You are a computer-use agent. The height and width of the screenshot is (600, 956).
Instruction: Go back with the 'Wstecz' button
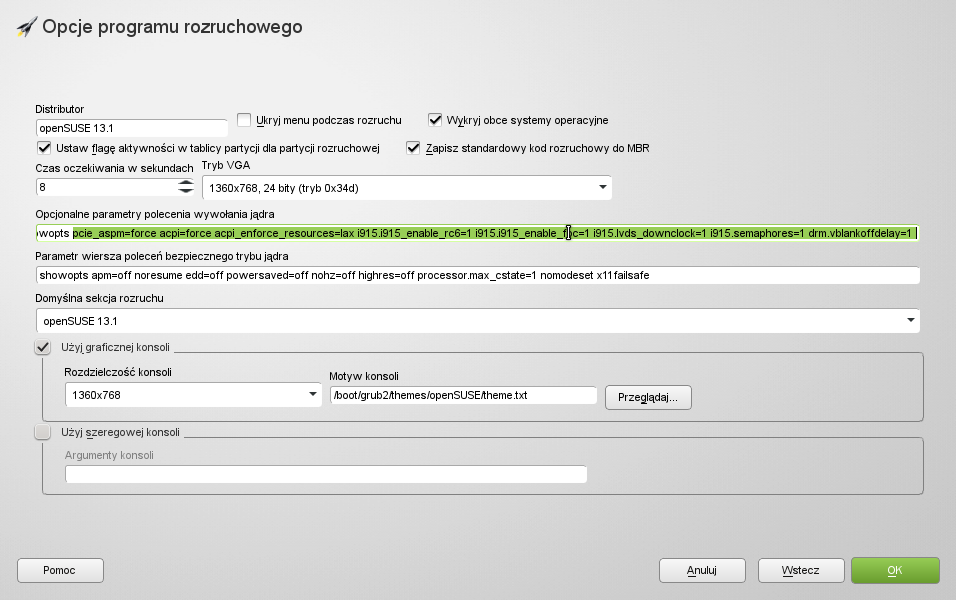click(800, 570)
